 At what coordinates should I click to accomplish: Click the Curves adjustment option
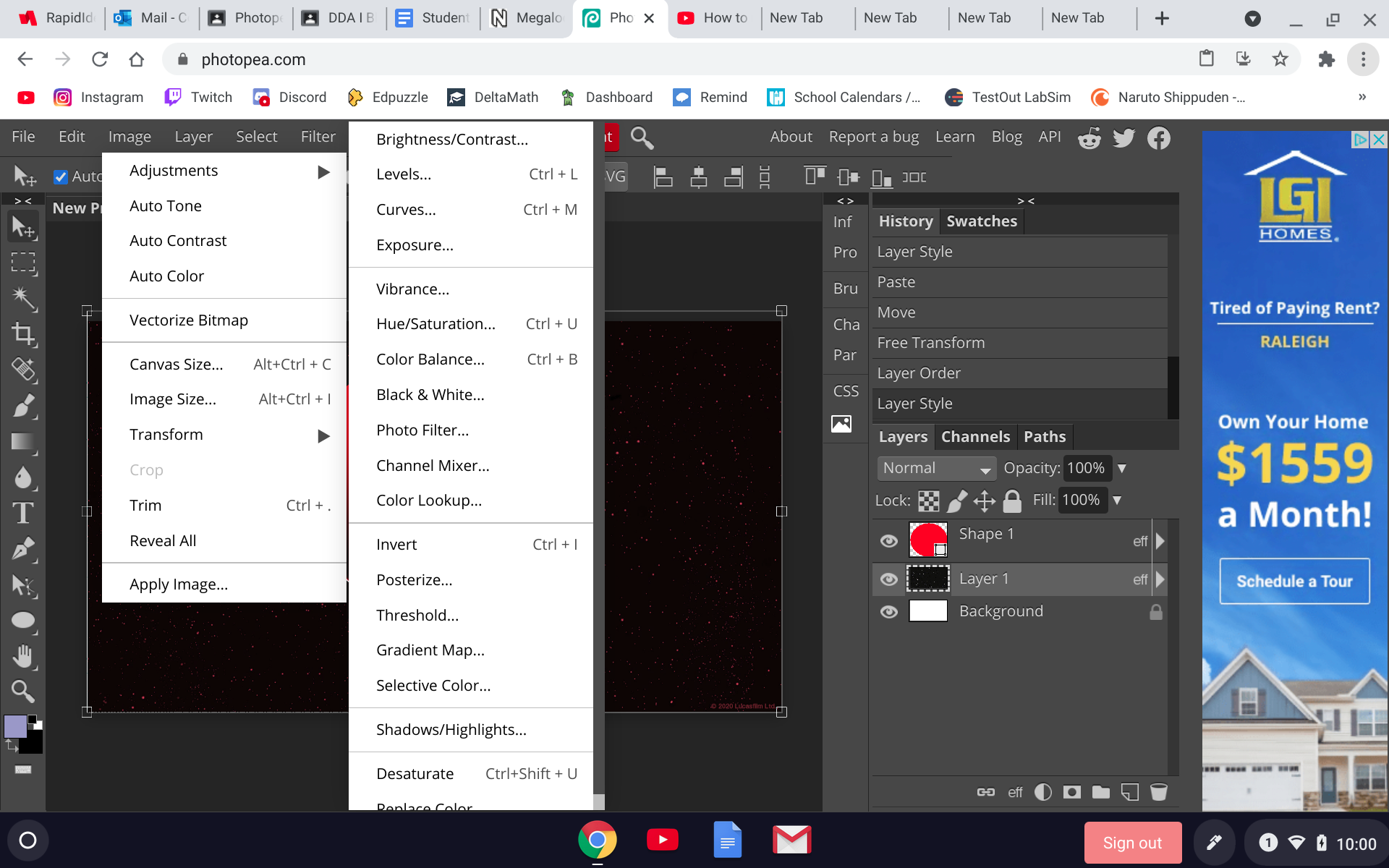tap(405, 209)
